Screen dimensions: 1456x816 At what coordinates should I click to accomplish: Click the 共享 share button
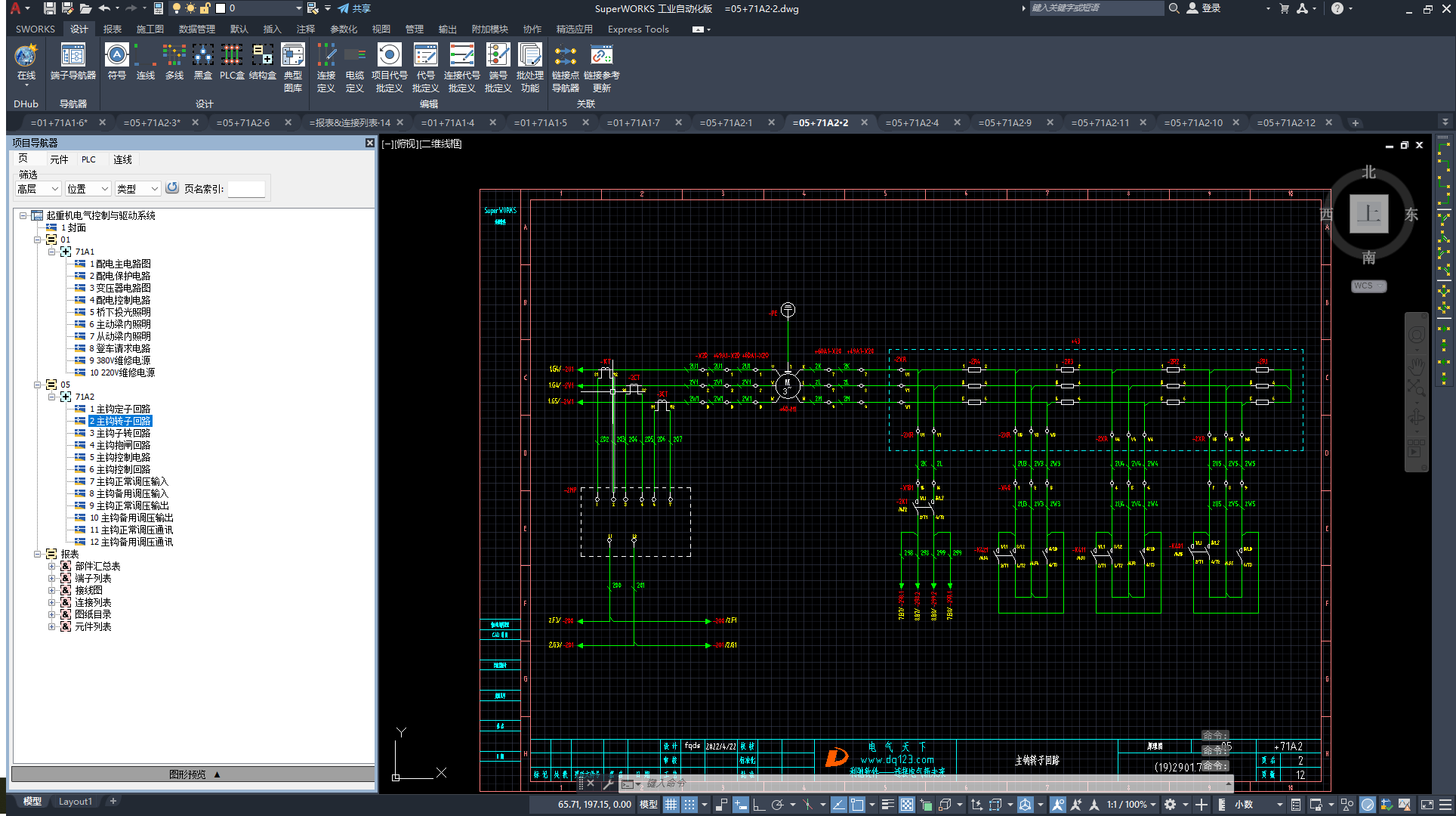point(354,8)
